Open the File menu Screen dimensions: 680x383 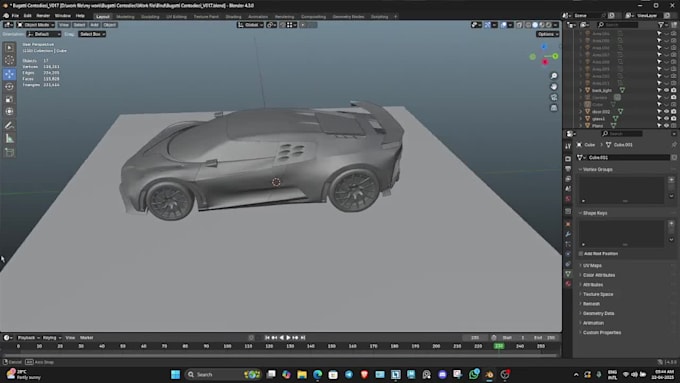tap(15, 16)
